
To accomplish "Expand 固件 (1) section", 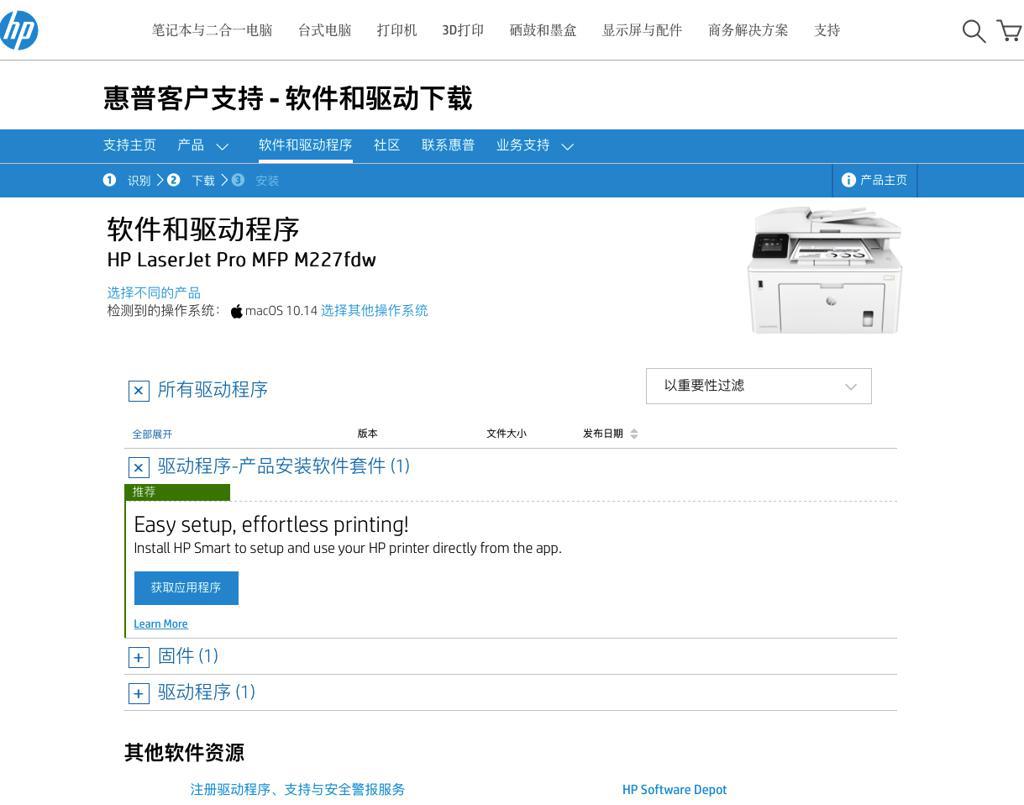I will tap(138, 657).
